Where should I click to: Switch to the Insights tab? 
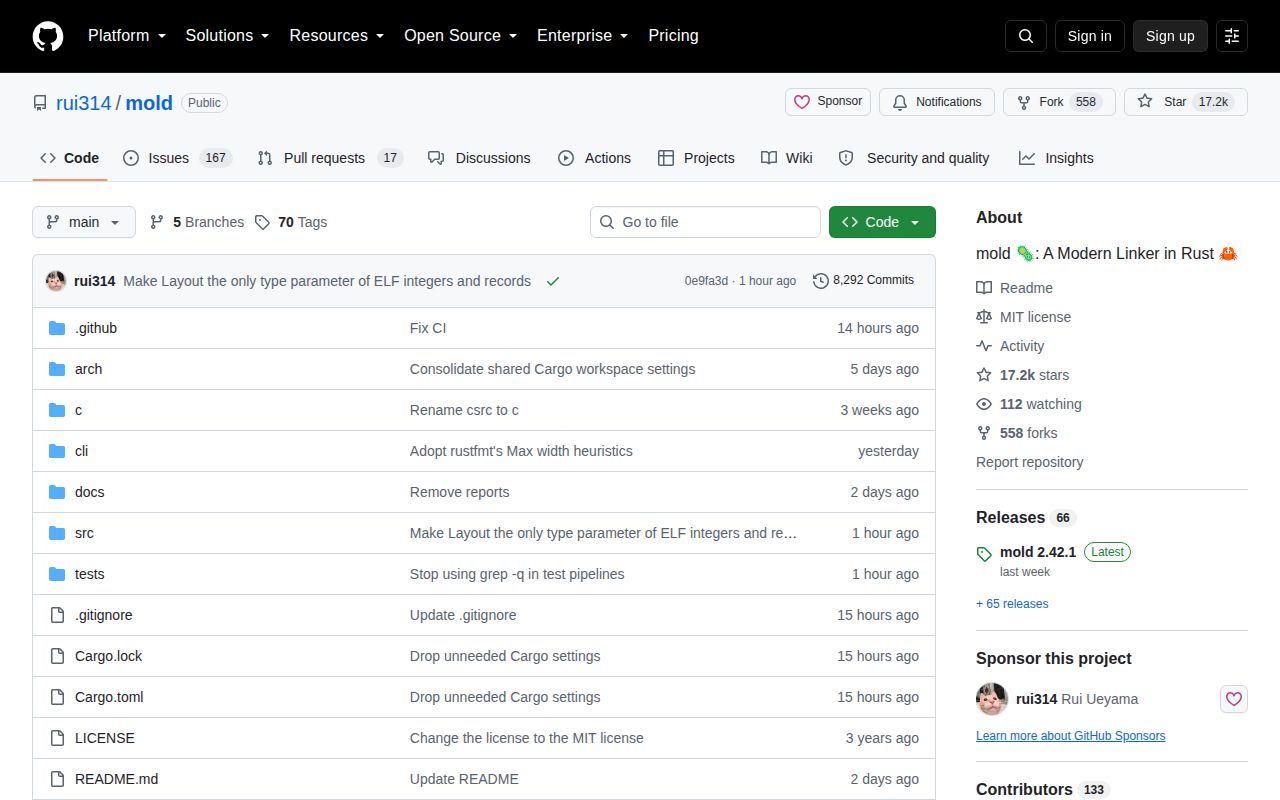(x=1056, y=158)
